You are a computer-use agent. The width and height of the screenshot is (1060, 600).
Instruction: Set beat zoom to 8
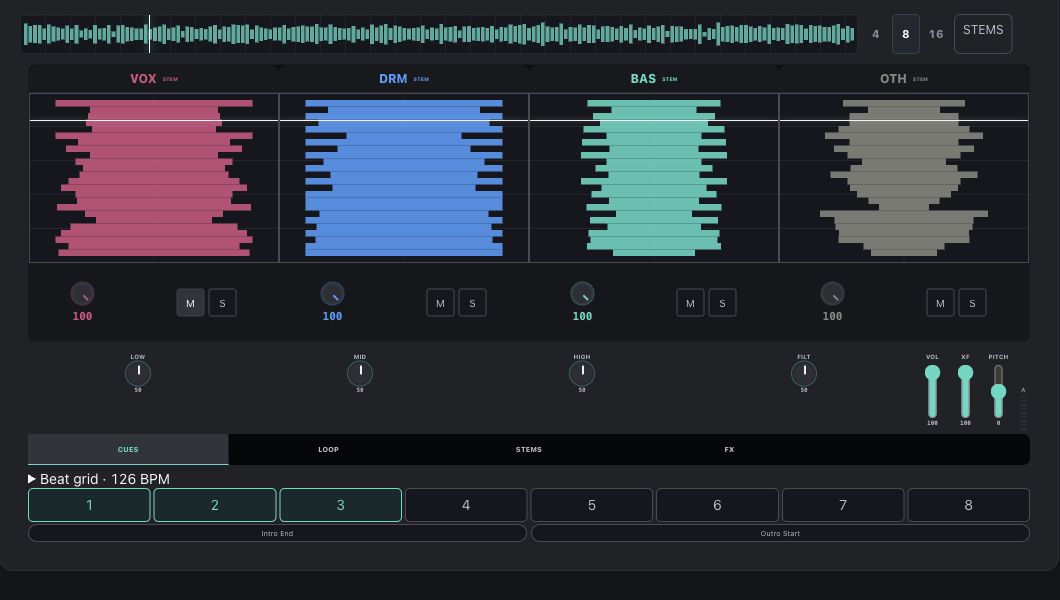(x=906, y=34)
